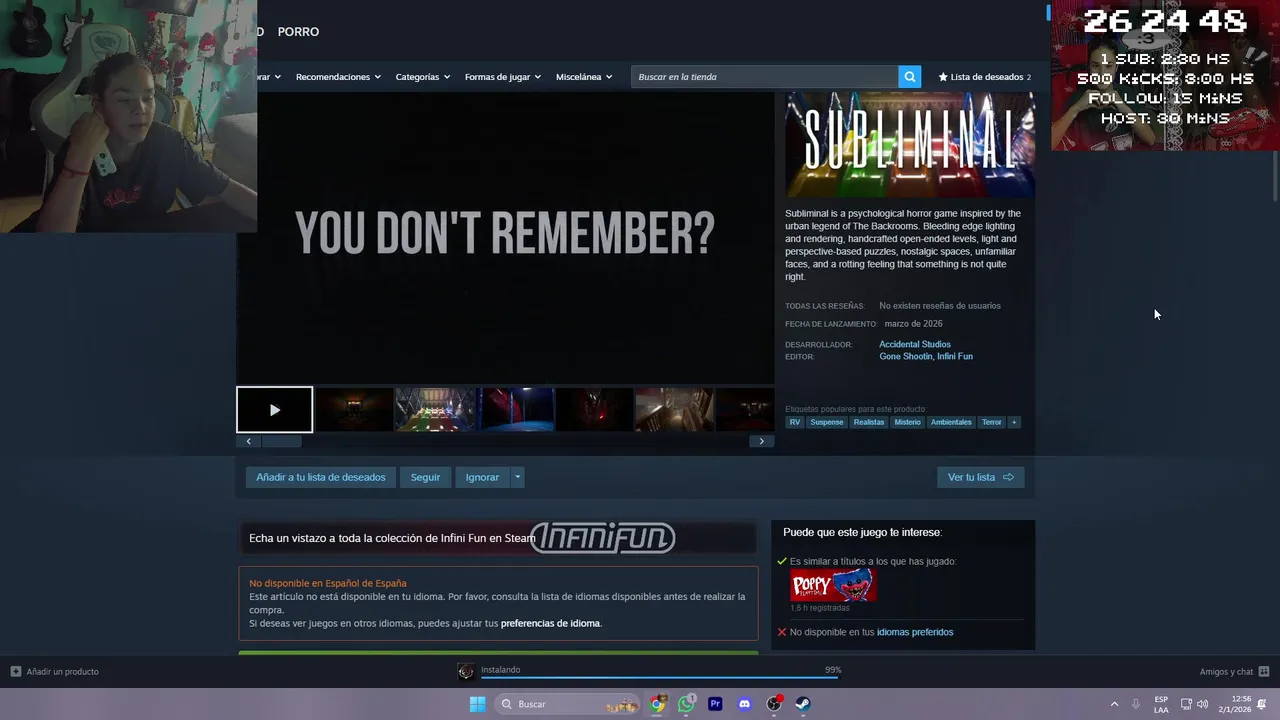
Task: Click the blue store search magnifier button
Action: (909, 77)
